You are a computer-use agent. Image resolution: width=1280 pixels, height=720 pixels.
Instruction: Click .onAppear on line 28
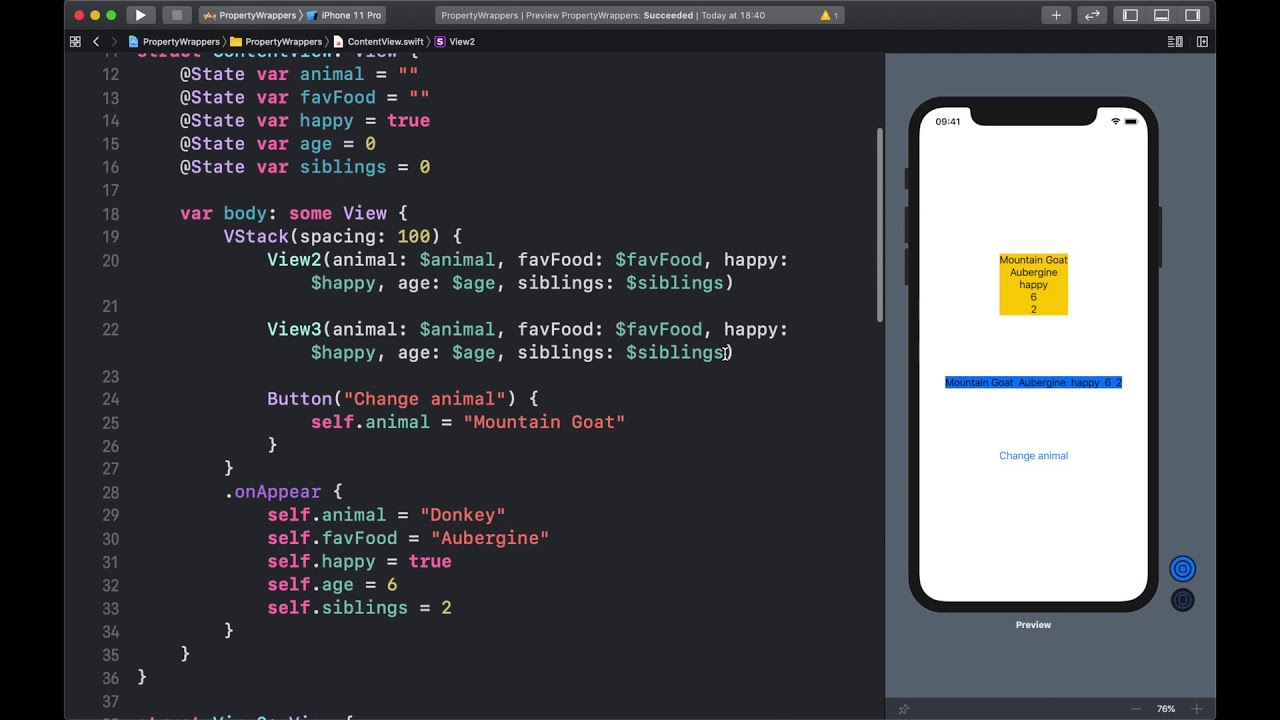(x=273, y=492)
